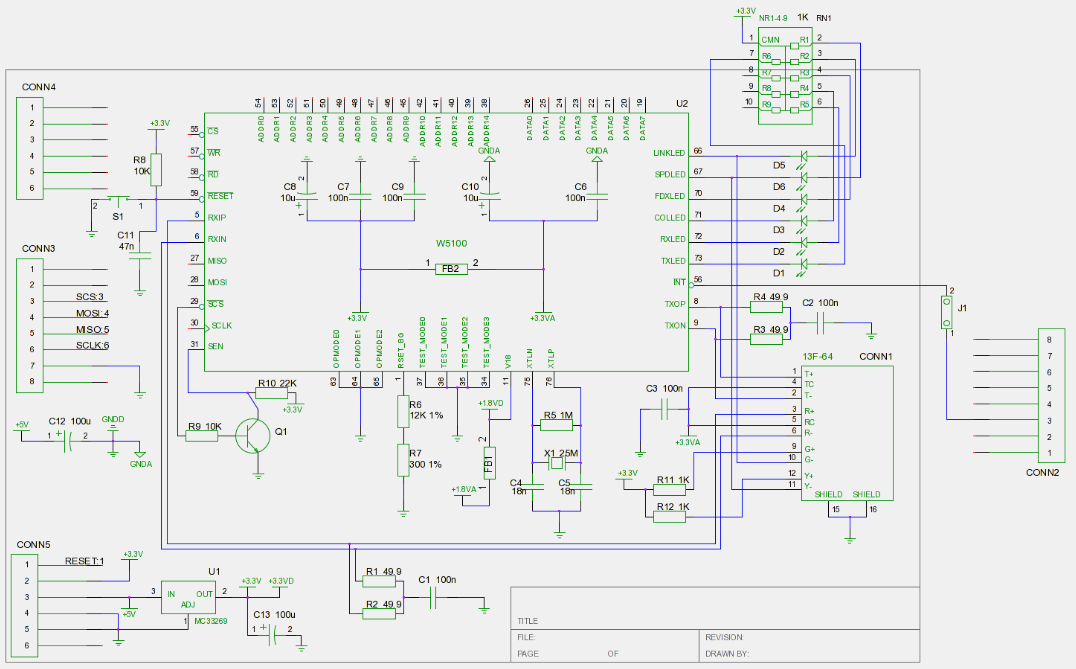
Task: Select the +1.8VD power label
Action: 491,403
